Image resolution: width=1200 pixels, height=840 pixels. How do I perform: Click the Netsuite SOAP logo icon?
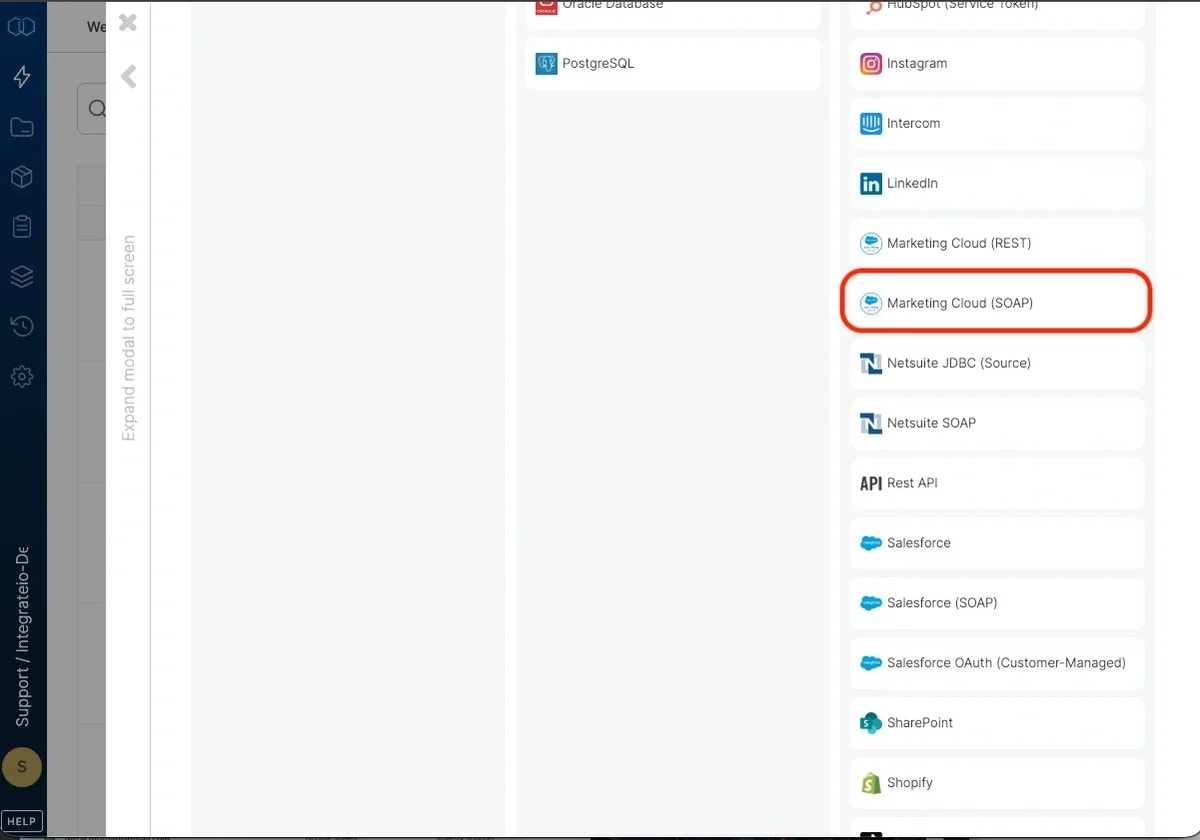871,424
